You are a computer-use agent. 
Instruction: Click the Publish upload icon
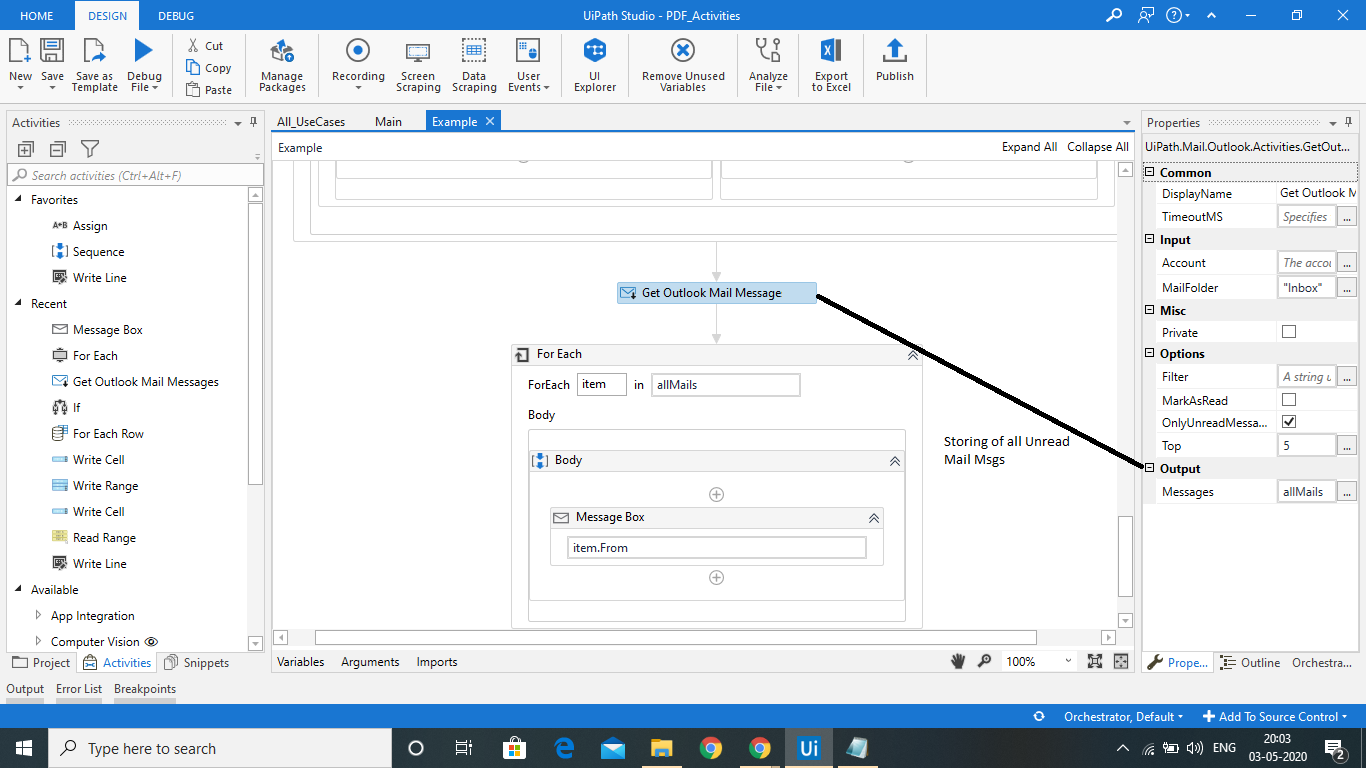(895, 50)
